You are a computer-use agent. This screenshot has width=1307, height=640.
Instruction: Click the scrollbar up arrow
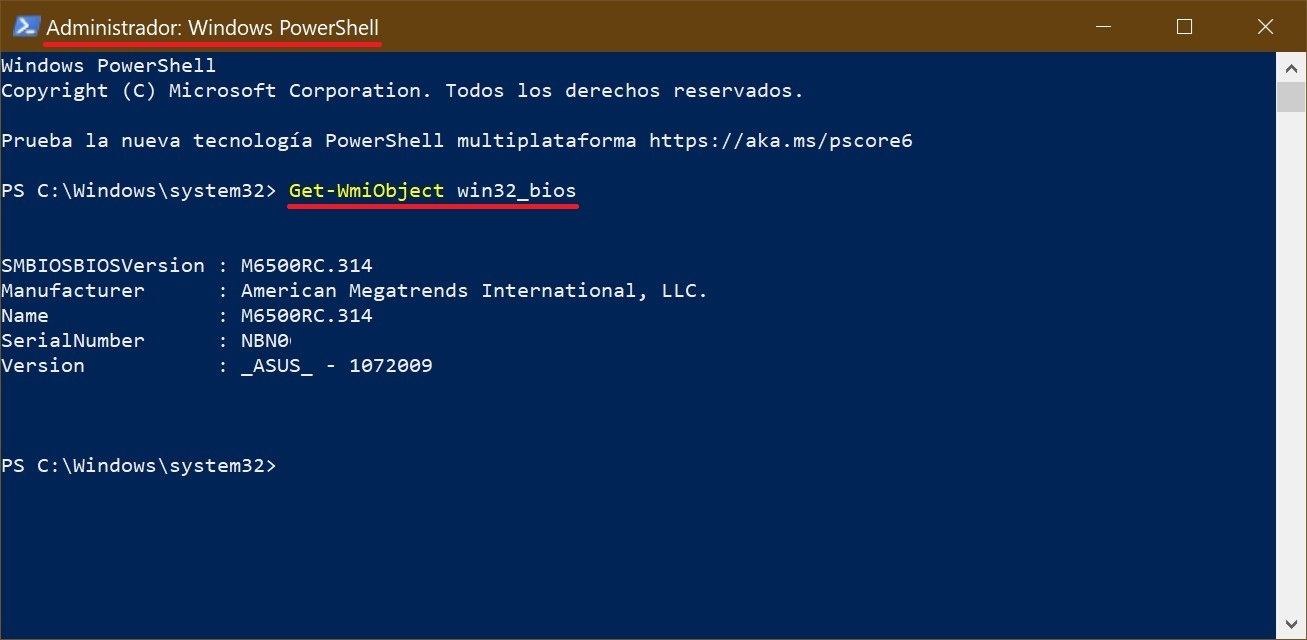click(1291, 66)
